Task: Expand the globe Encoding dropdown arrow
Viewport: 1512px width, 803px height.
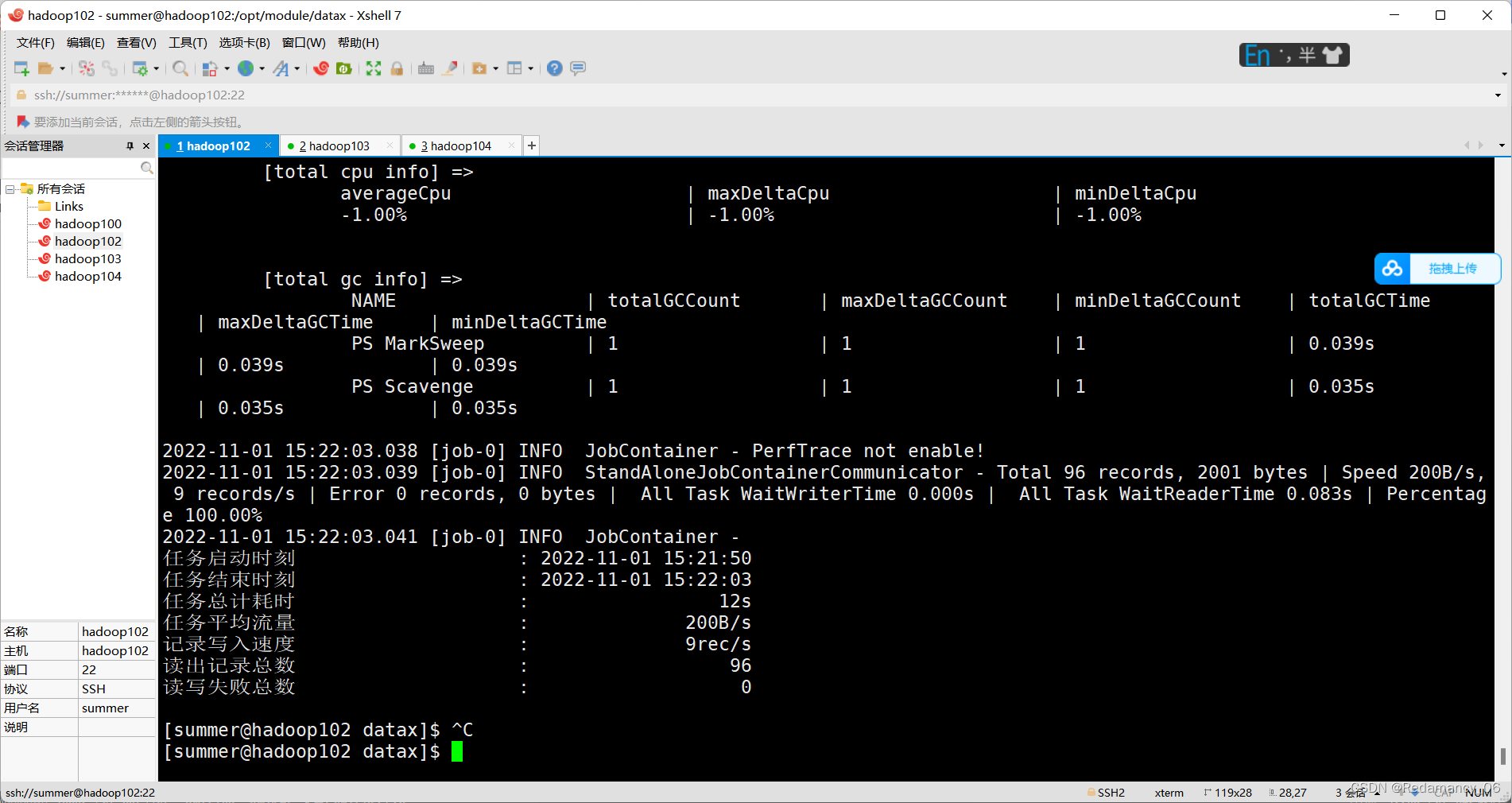Action: click(x=262, y=68)
